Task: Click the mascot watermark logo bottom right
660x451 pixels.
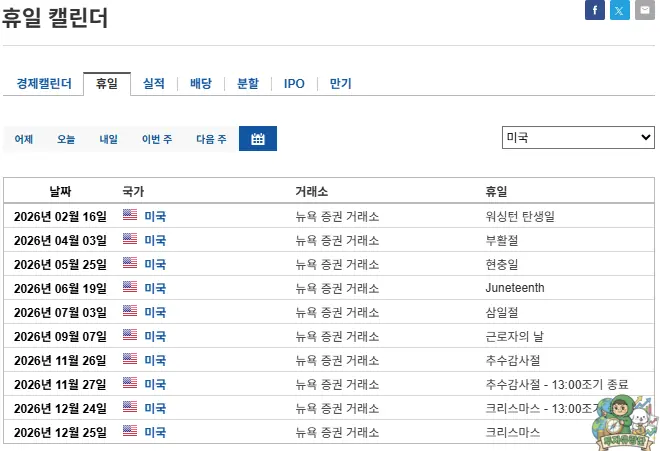Action: [x=621, y=420]
